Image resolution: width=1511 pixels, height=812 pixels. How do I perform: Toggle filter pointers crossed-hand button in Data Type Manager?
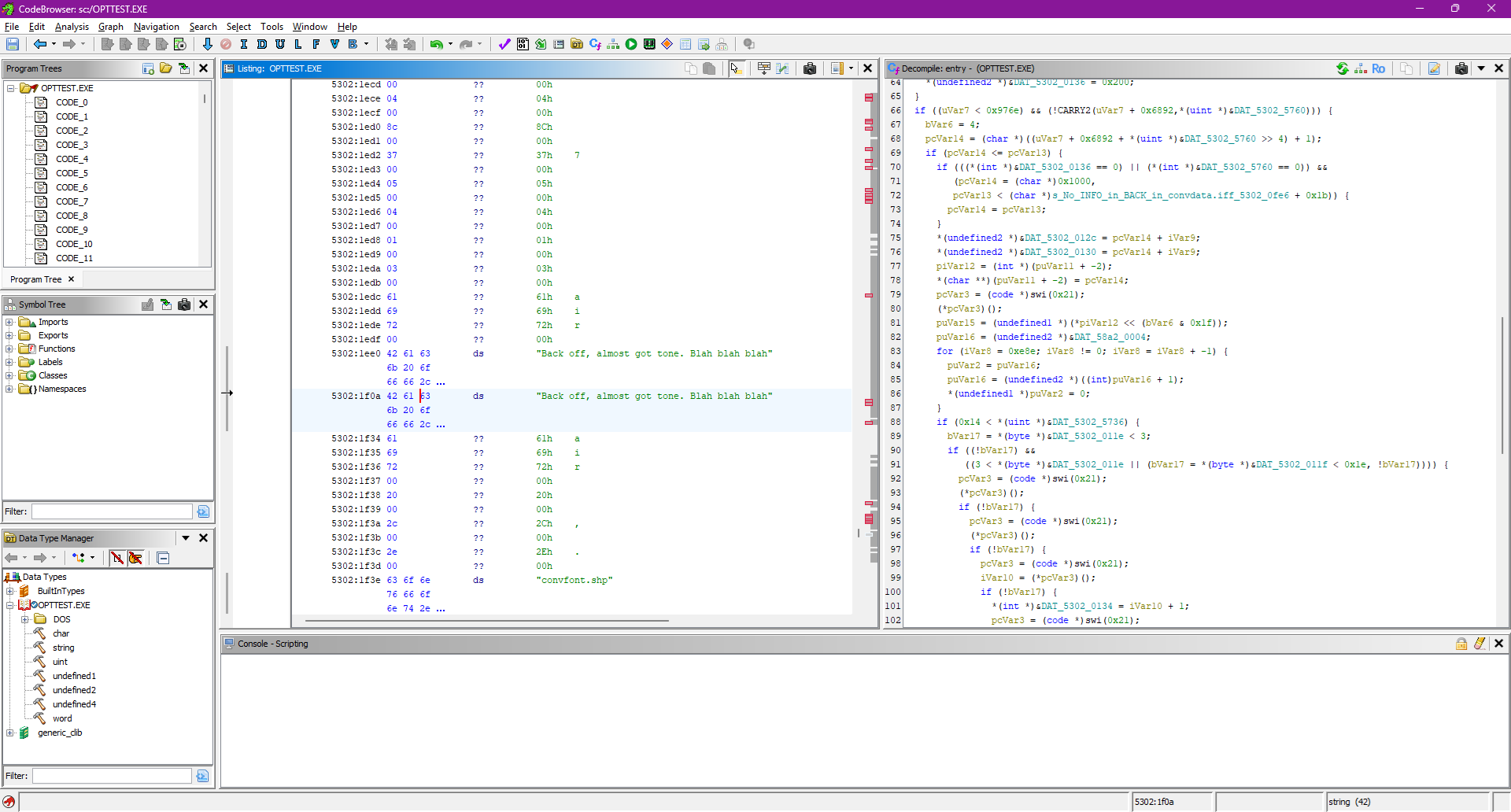[135, 558]
